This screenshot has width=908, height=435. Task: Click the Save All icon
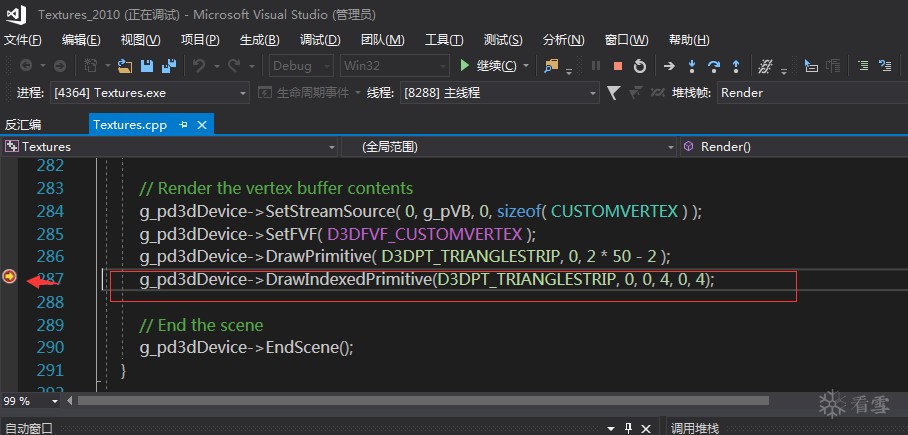pos(169,66)
